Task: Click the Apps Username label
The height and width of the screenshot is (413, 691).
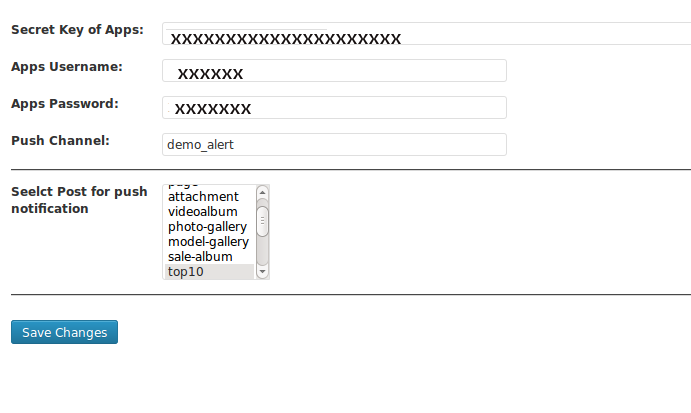Action: 67,67
